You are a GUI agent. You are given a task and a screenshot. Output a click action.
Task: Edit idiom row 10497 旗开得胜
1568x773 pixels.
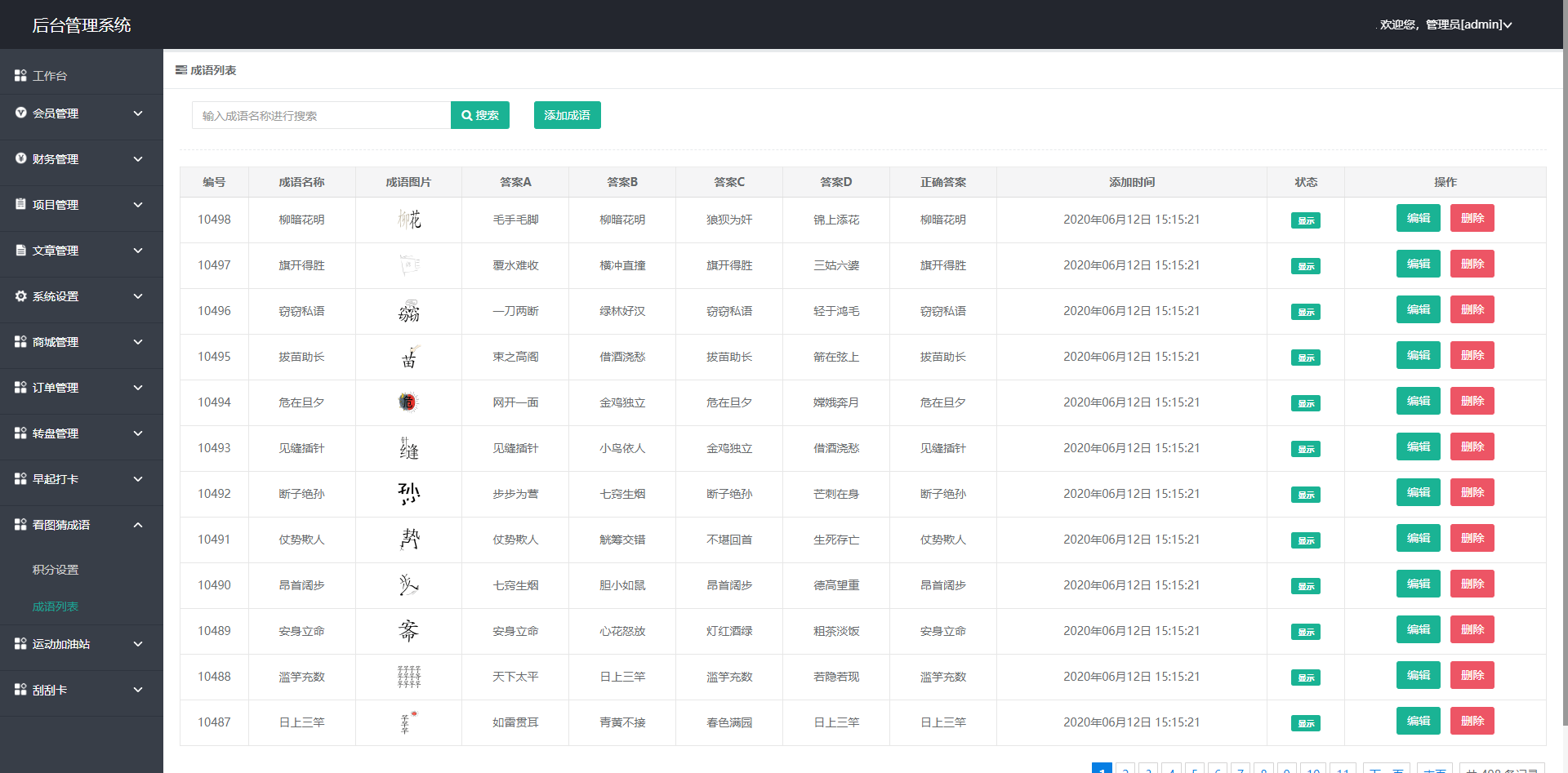[x=1419, y=264]
